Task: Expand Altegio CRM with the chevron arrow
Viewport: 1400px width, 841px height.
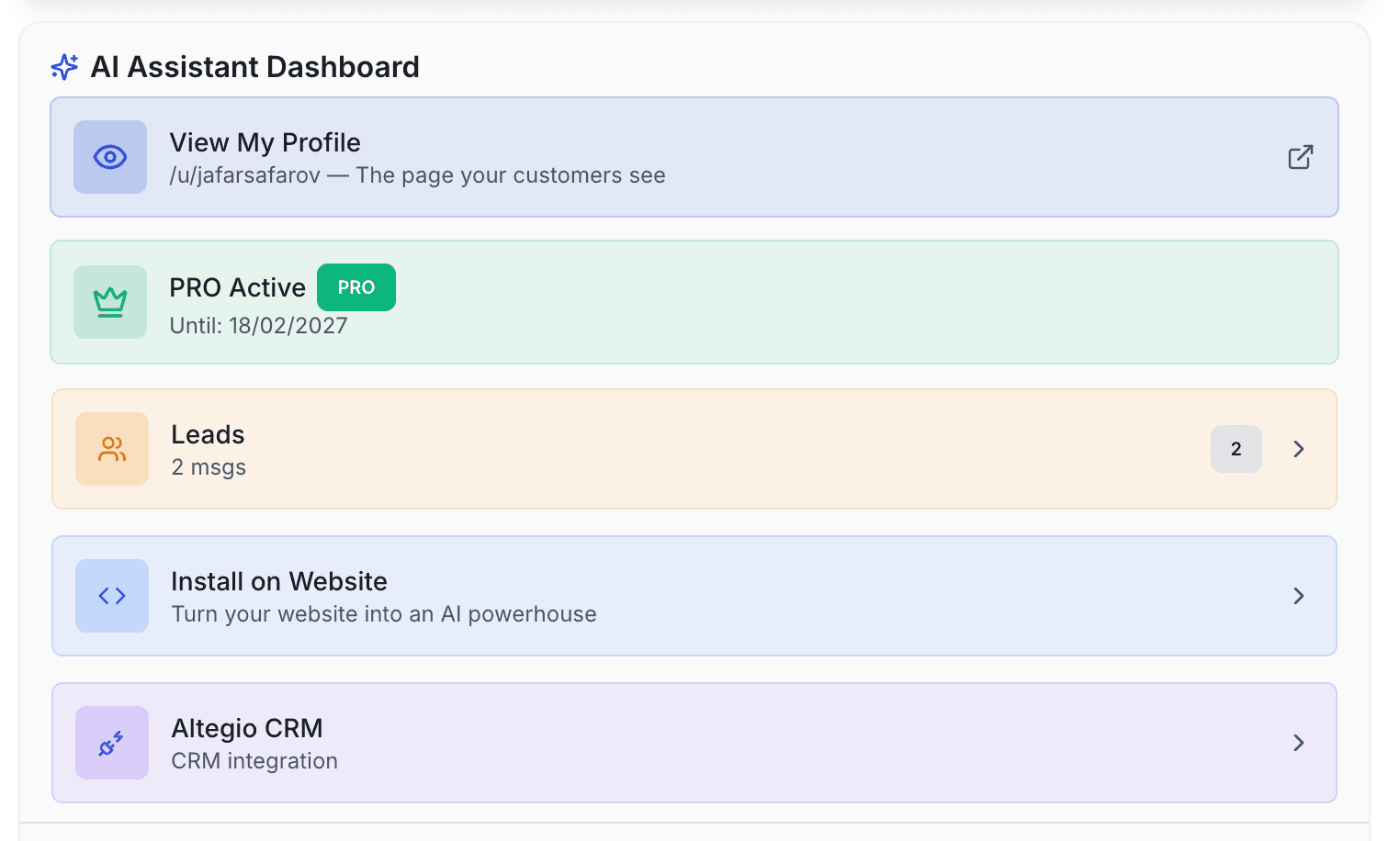Action: coord(1298,743)
